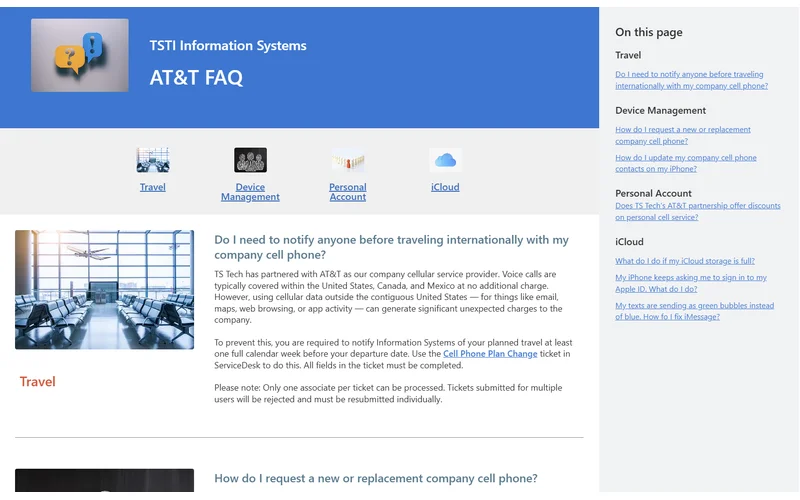Open the Travel navigation link
The image size is (800, 500).
point(153,187)
